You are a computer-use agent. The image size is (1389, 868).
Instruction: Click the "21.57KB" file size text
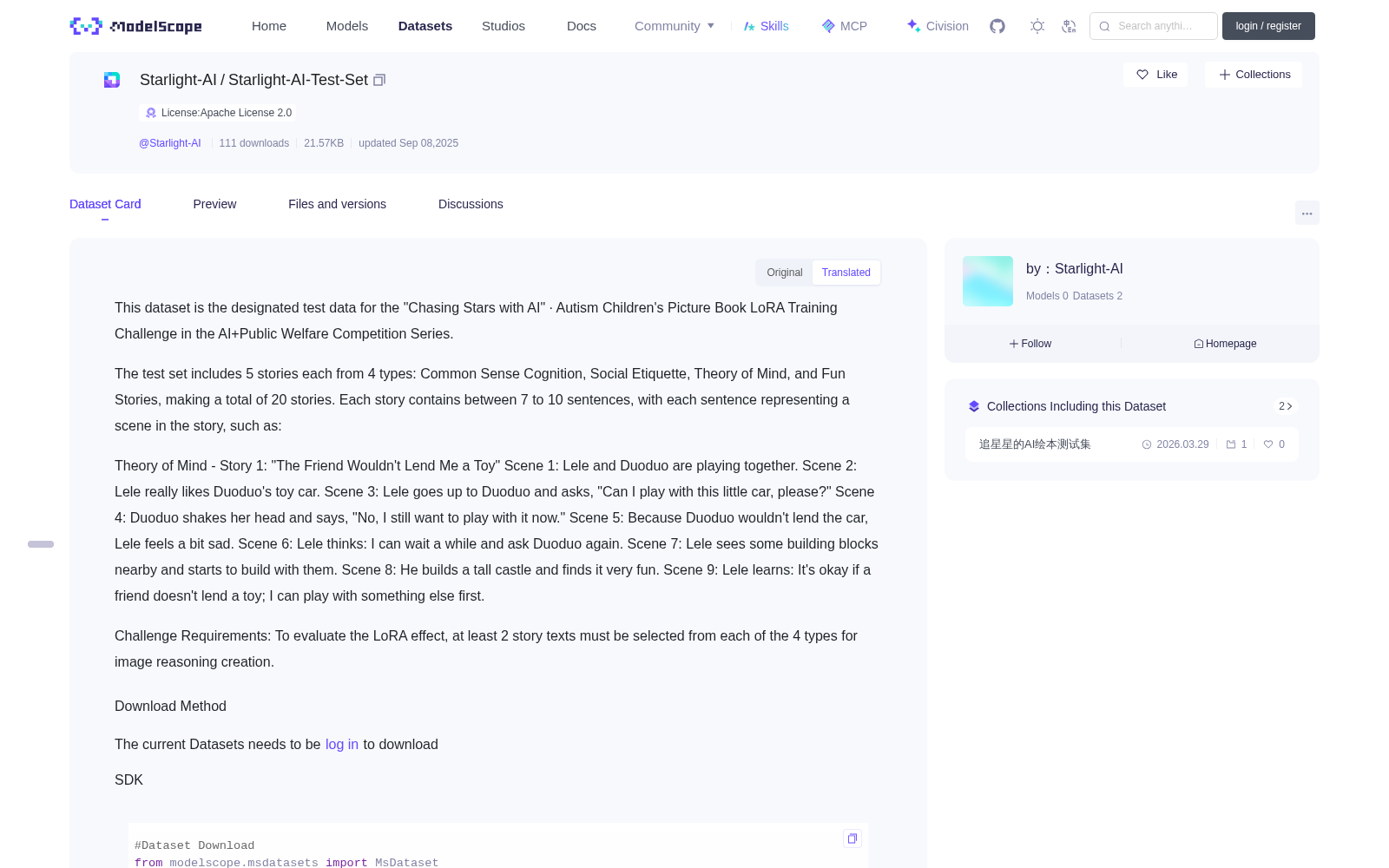coord(324,143)
